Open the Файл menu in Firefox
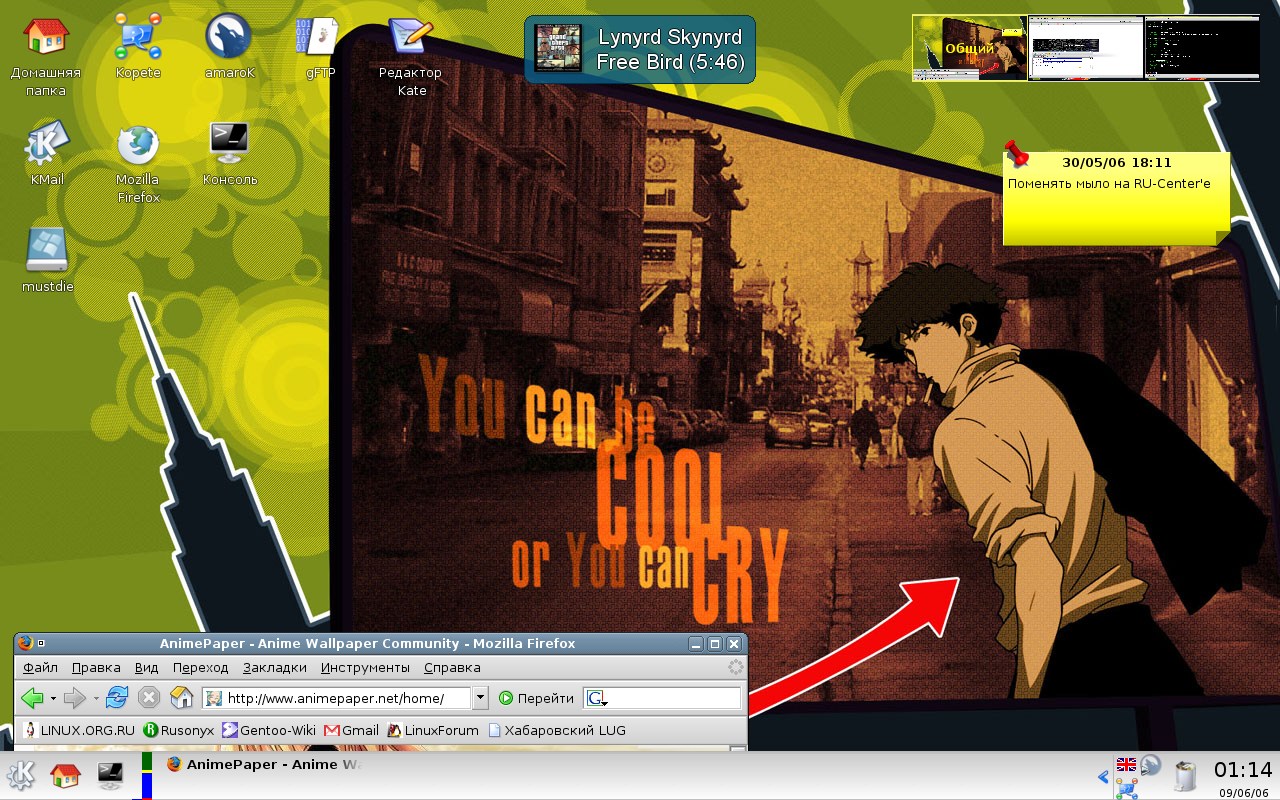 40,667
